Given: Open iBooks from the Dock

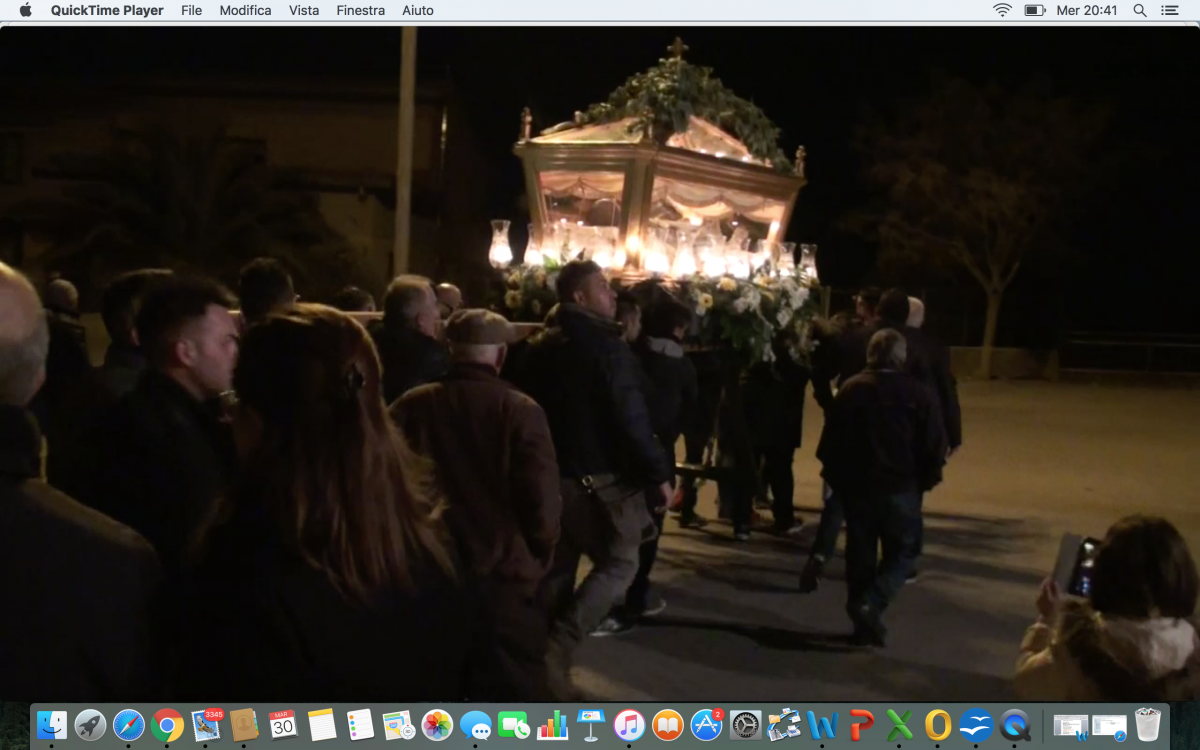Looking at the screenshot, I should (667, 725).
